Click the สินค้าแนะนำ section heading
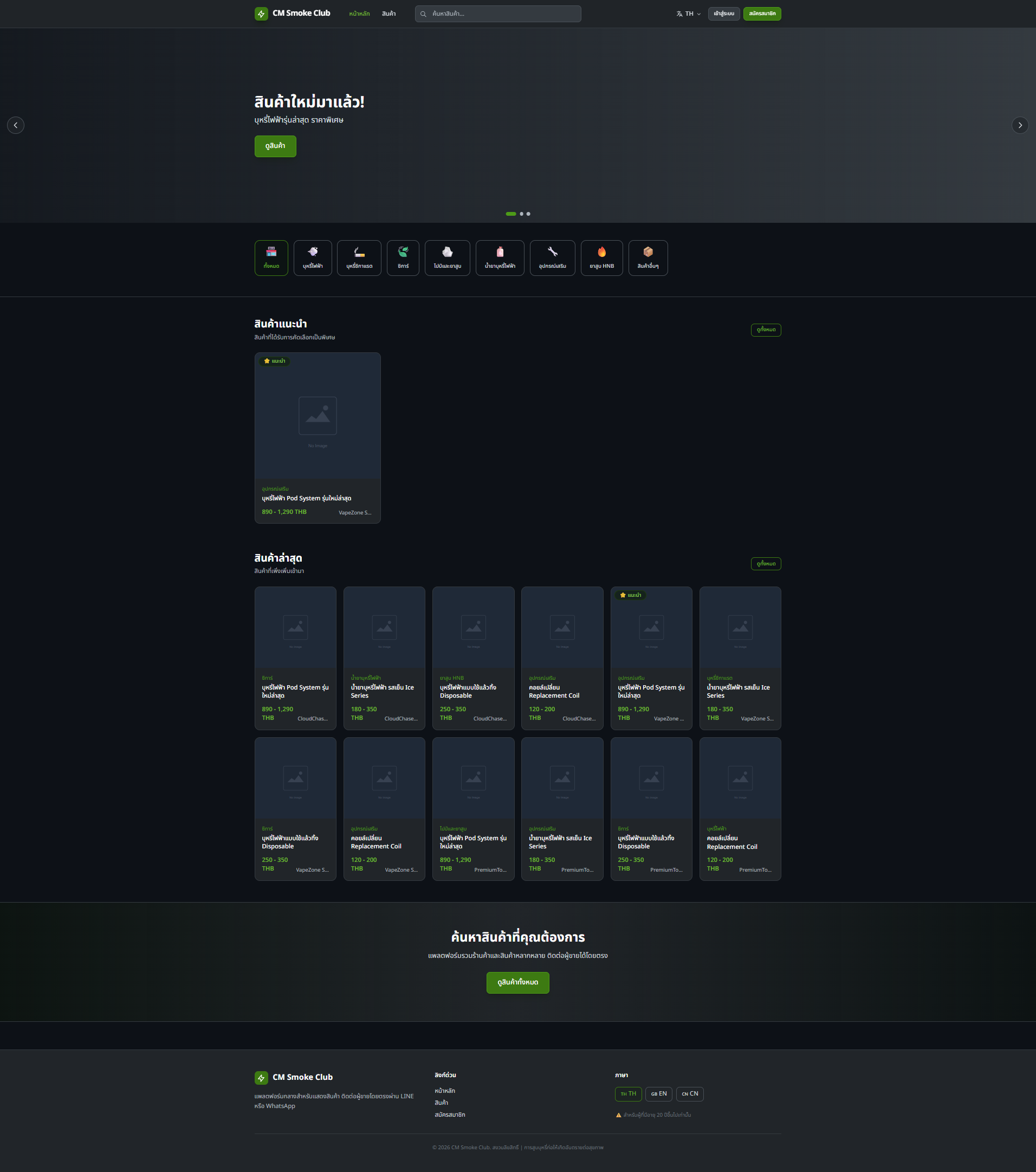This screenshot has width=1036, height=1172. tap(281, 324)
